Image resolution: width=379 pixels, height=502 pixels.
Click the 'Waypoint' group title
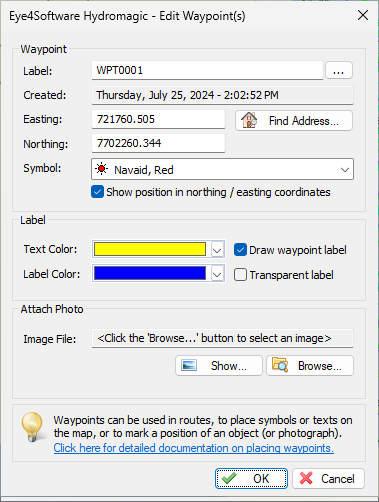coord(44,49)
